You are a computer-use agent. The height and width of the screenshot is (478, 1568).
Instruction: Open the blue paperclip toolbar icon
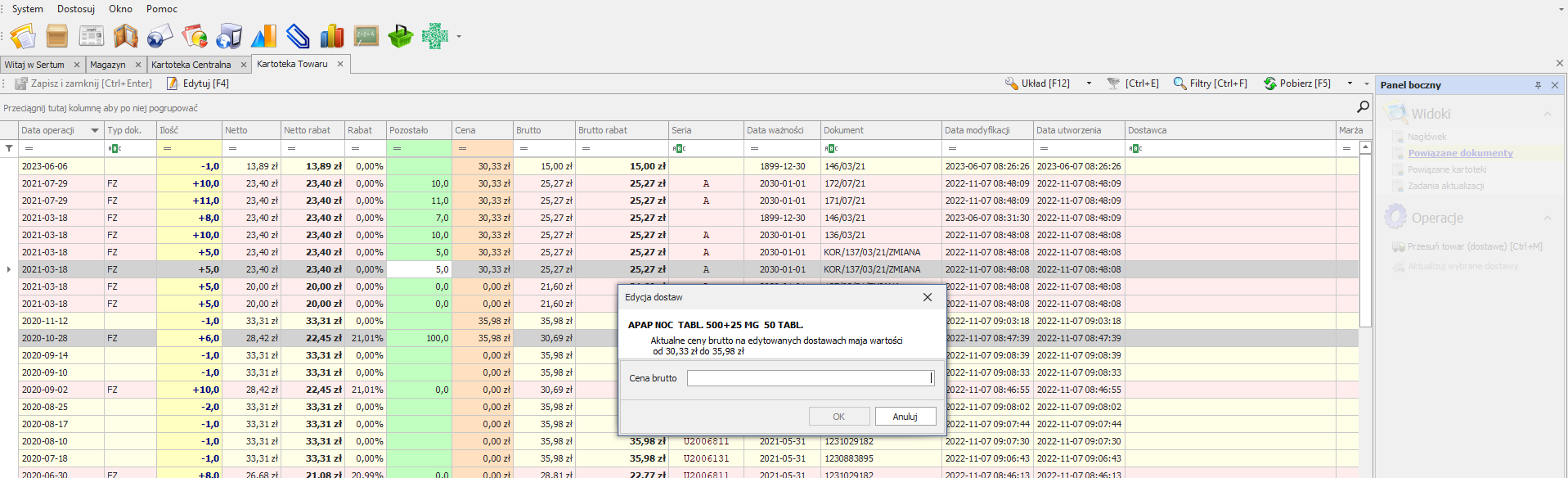tap(298, 36)
